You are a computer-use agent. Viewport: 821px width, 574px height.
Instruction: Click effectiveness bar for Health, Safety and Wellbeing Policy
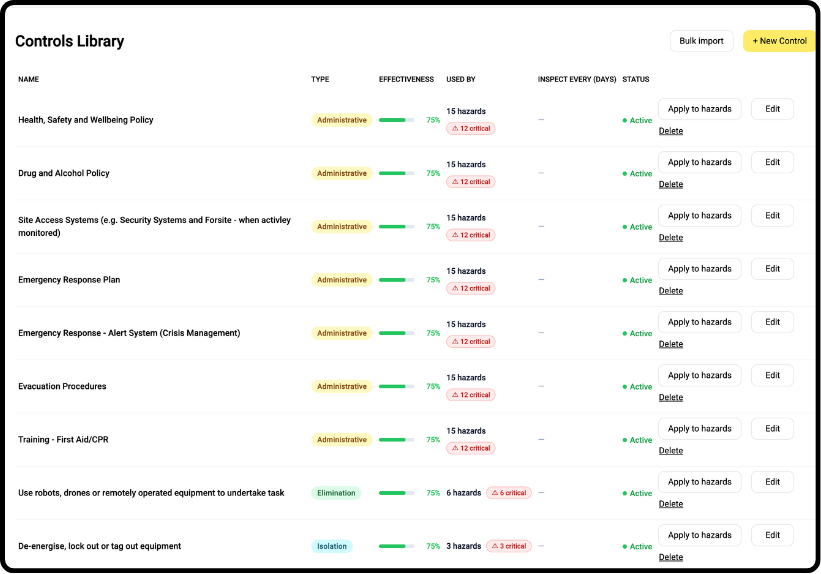396,120
